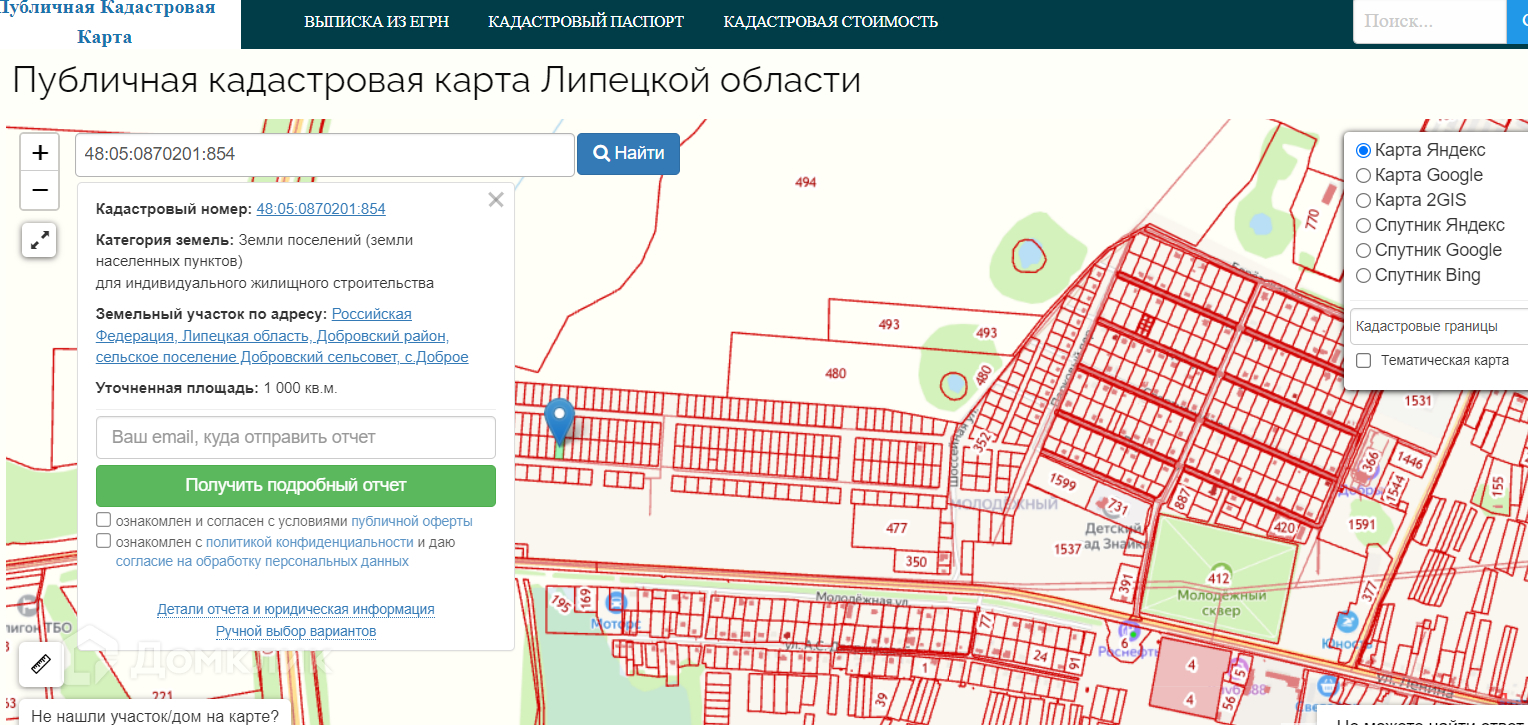Zoom in with the plus button

(x=40, y=153)
